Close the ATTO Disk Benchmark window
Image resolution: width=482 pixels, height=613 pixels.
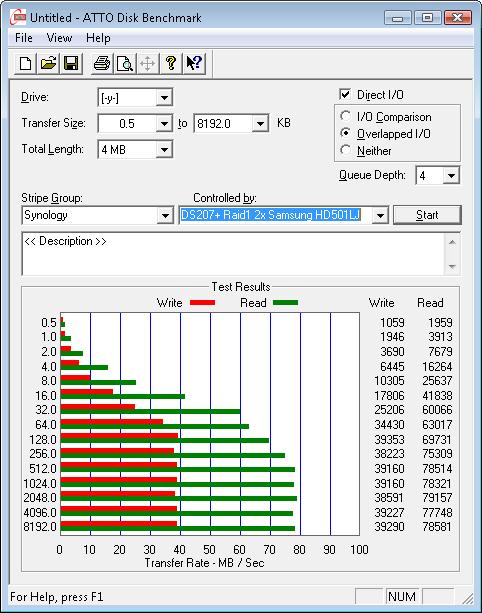click(457, 18)
